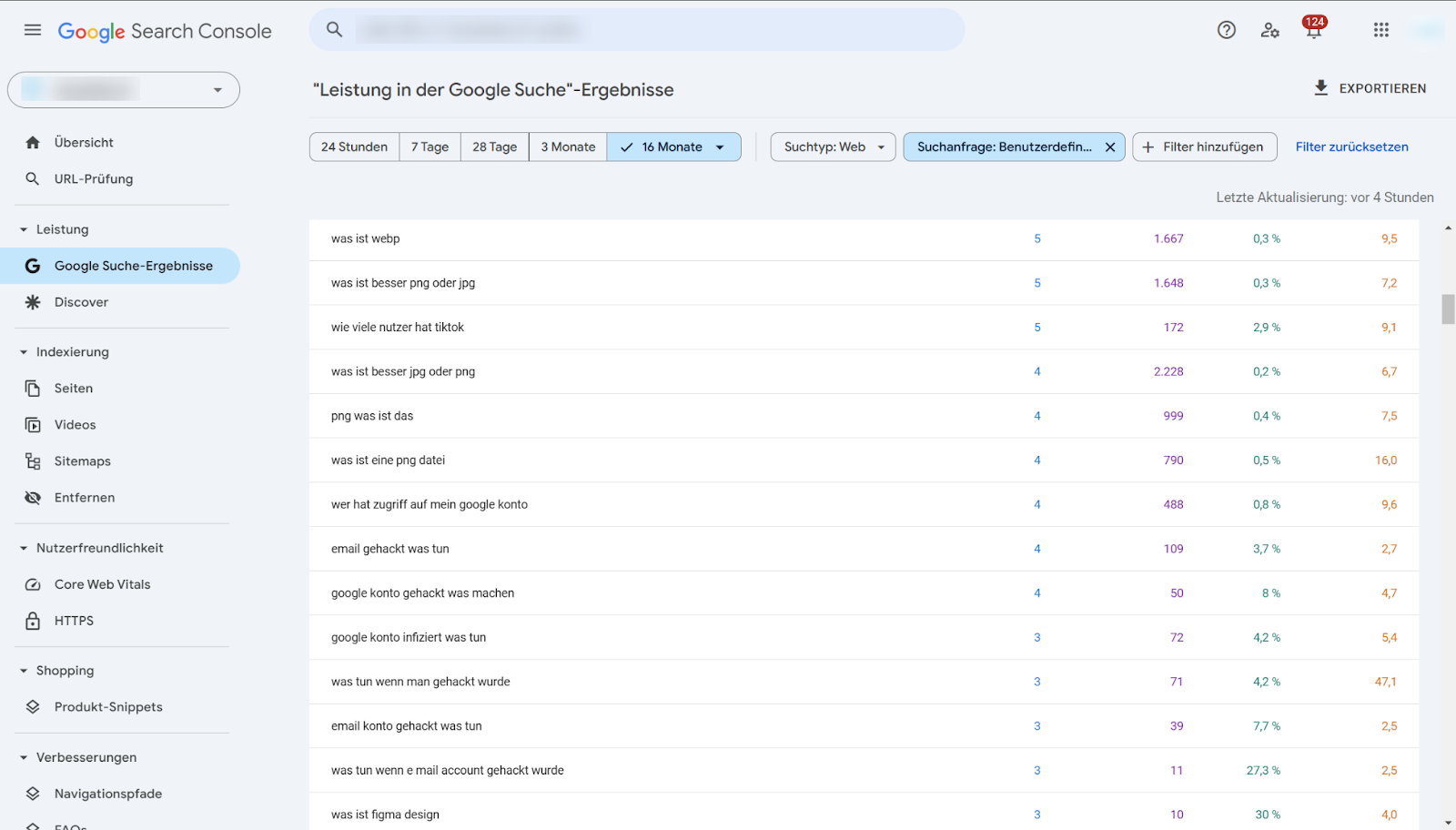Image resolution: width=1456 pixels, height=830 pixels.
Task: Click query 'was ist besser png oder jpg'
Action: (403, 283)
